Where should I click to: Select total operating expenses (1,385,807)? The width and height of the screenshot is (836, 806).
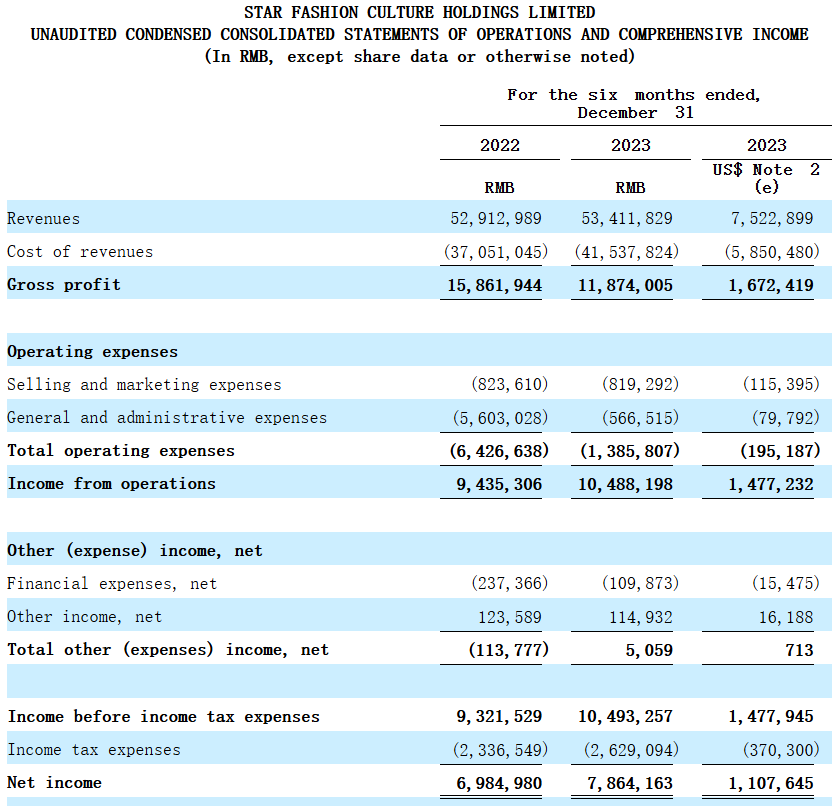[x=630, y=451]
